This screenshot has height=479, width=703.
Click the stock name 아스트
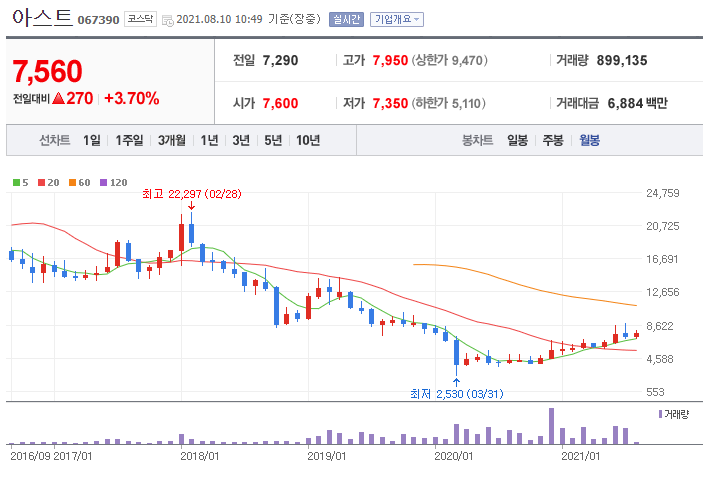[42, 18]
